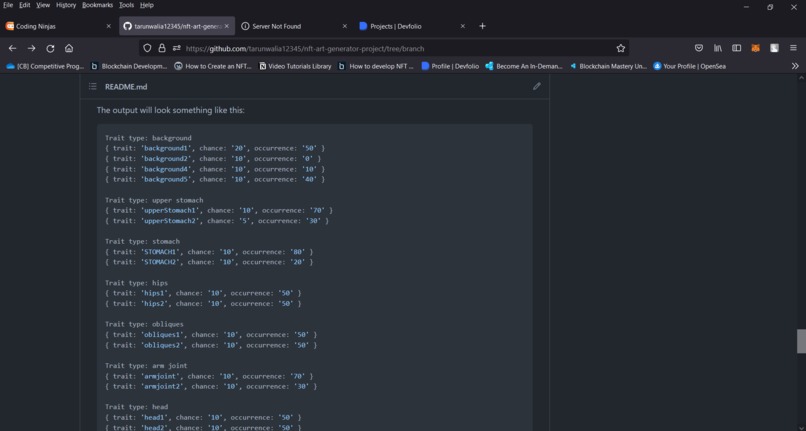
Task: Open Blockchain Mastery Un bookmark
Action: (x=608, y=66)
